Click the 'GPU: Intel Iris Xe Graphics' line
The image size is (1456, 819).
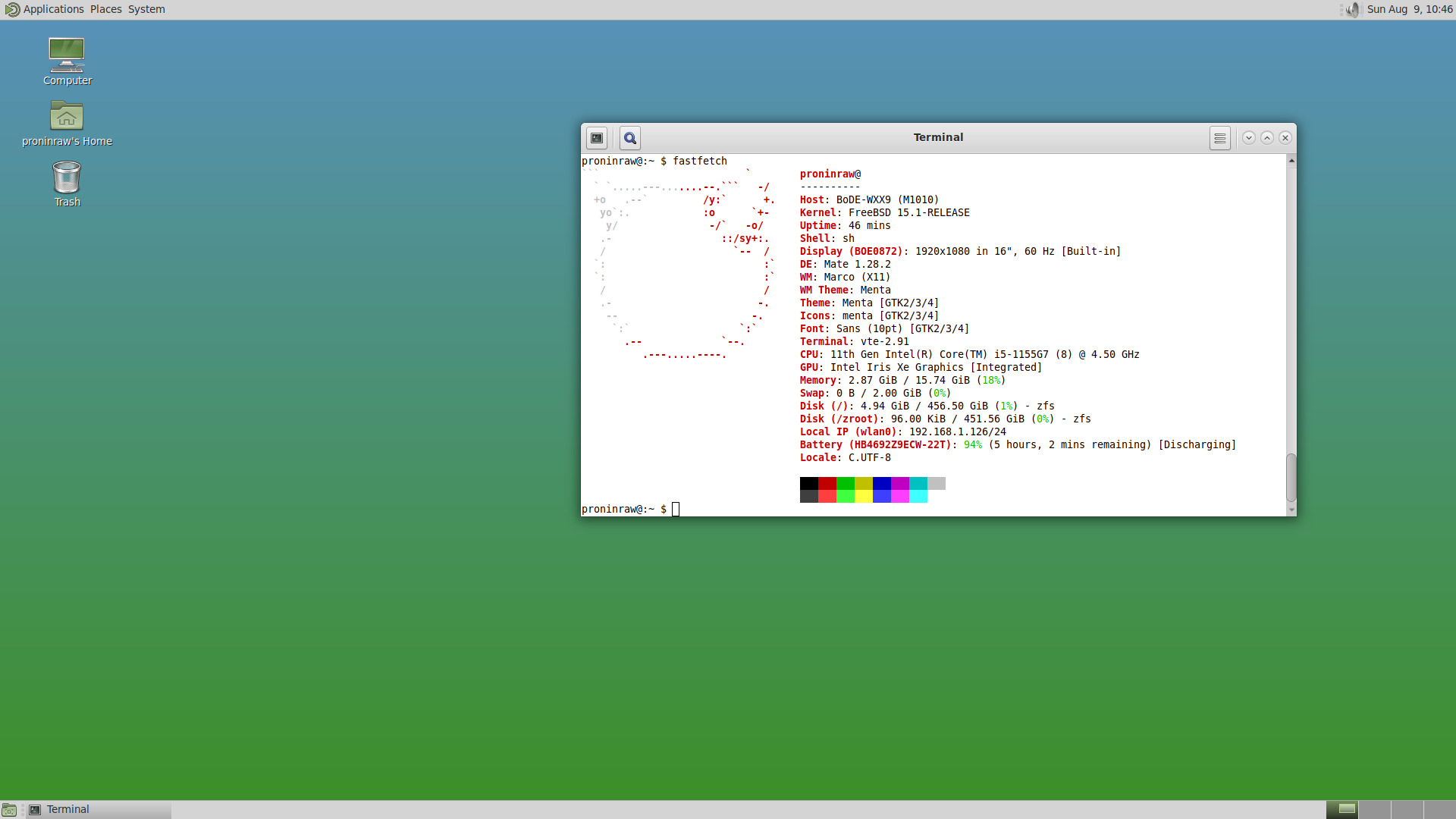point(921,368)
